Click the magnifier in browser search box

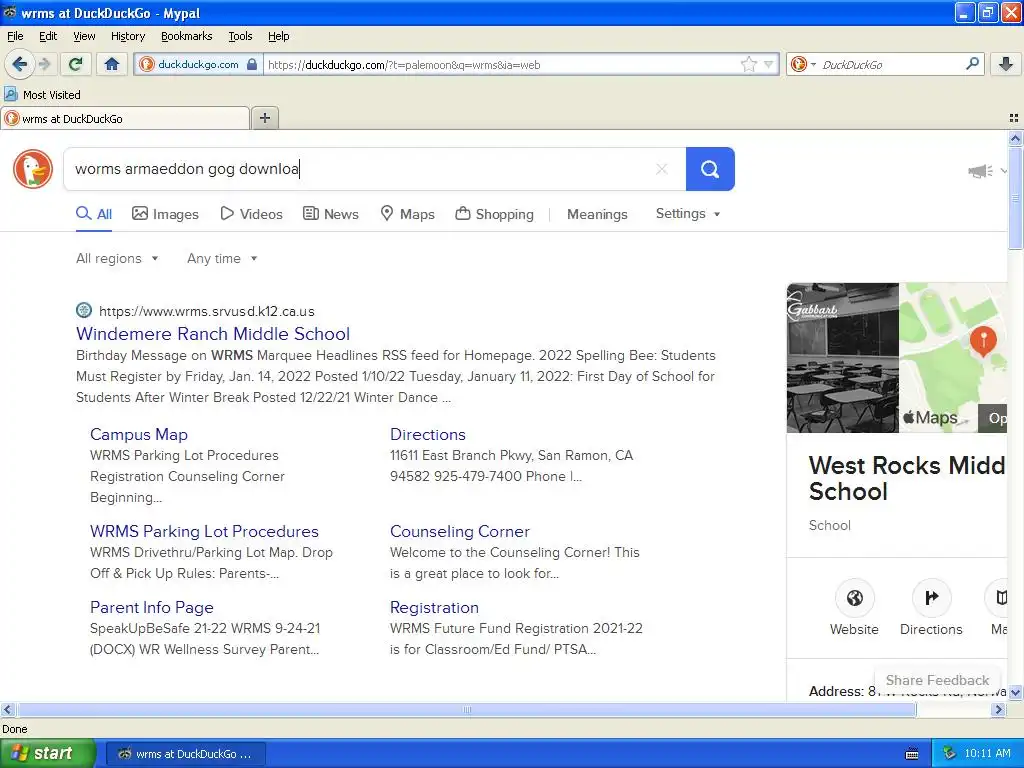point(972,64)
